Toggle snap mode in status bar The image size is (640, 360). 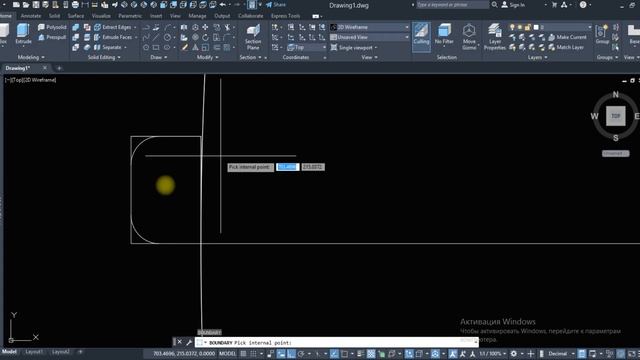pos(253,353)
